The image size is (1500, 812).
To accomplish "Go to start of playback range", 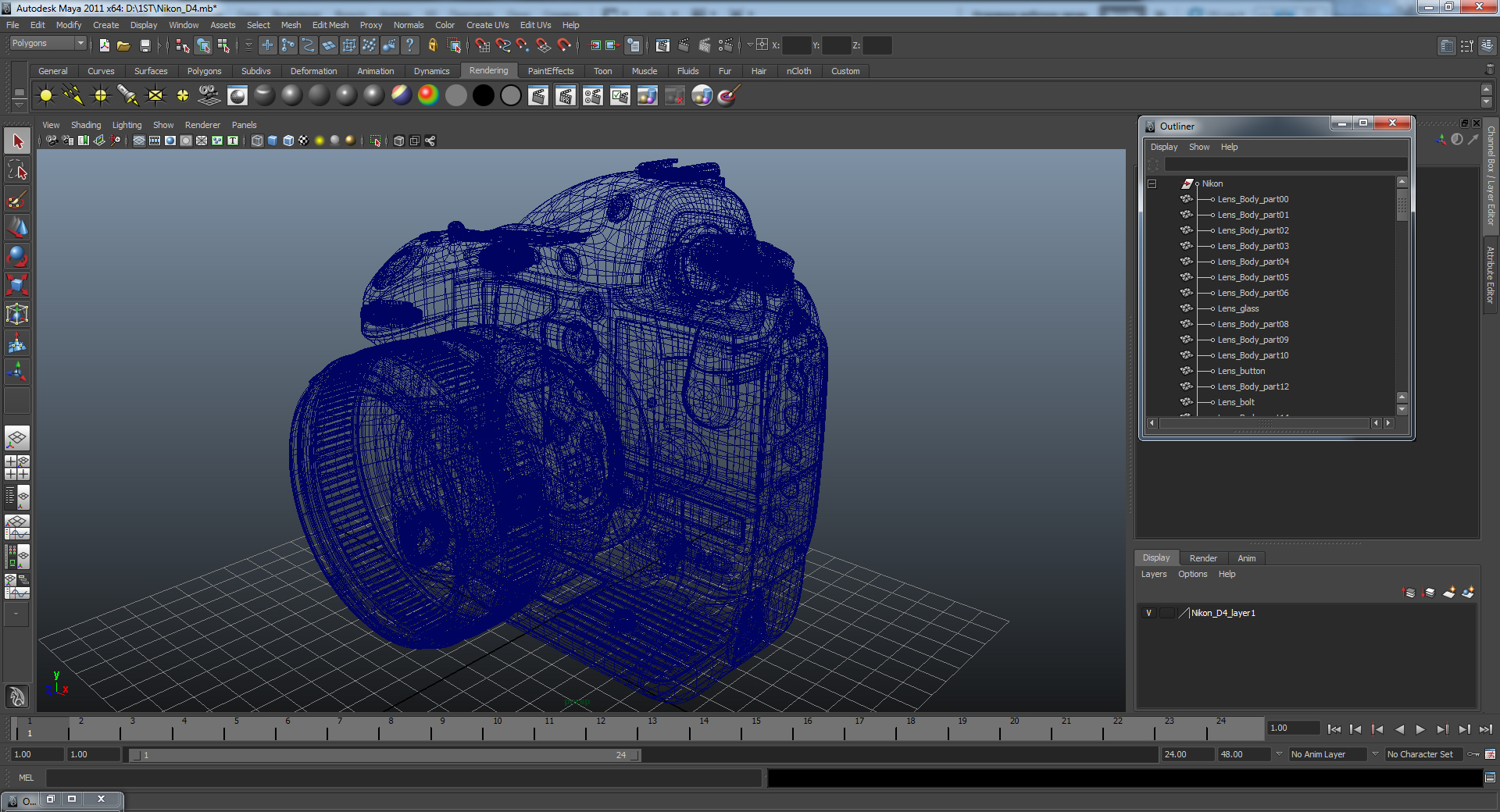I will tap(1334, 729).
